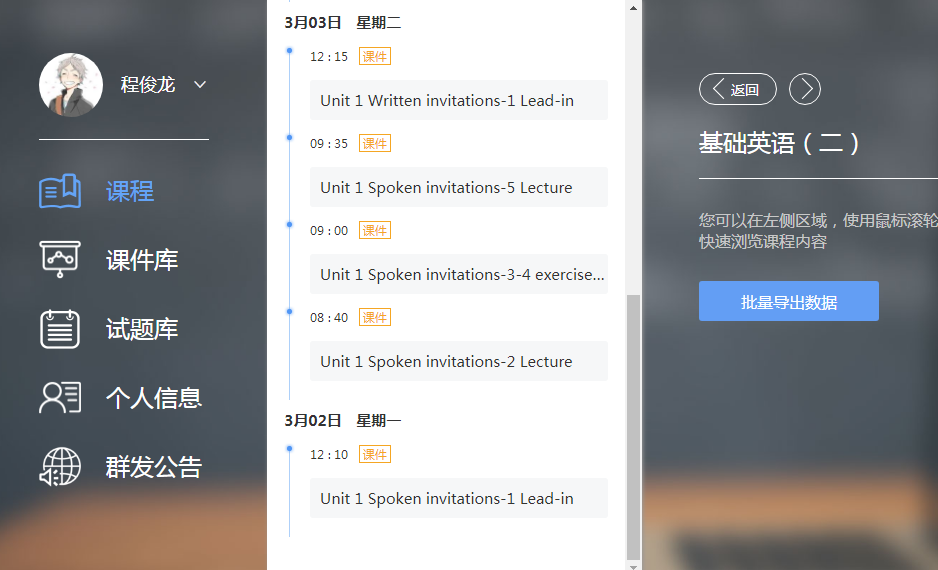Select the 课程 menu label
Image resolution: width=938 pixels, height=570 pixels.
click(130, 191)
